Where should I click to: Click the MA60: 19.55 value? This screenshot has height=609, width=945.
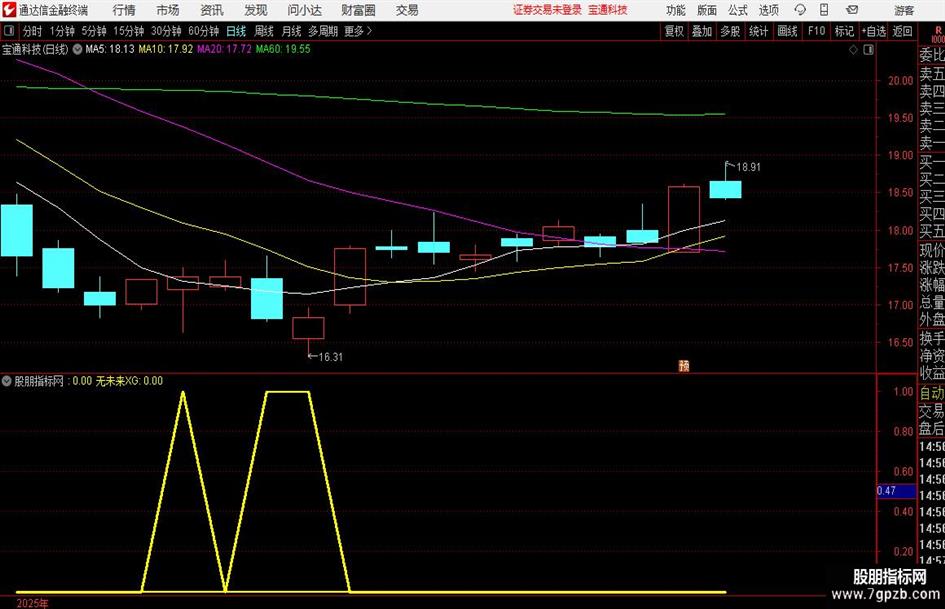click(x=283, y=49)
